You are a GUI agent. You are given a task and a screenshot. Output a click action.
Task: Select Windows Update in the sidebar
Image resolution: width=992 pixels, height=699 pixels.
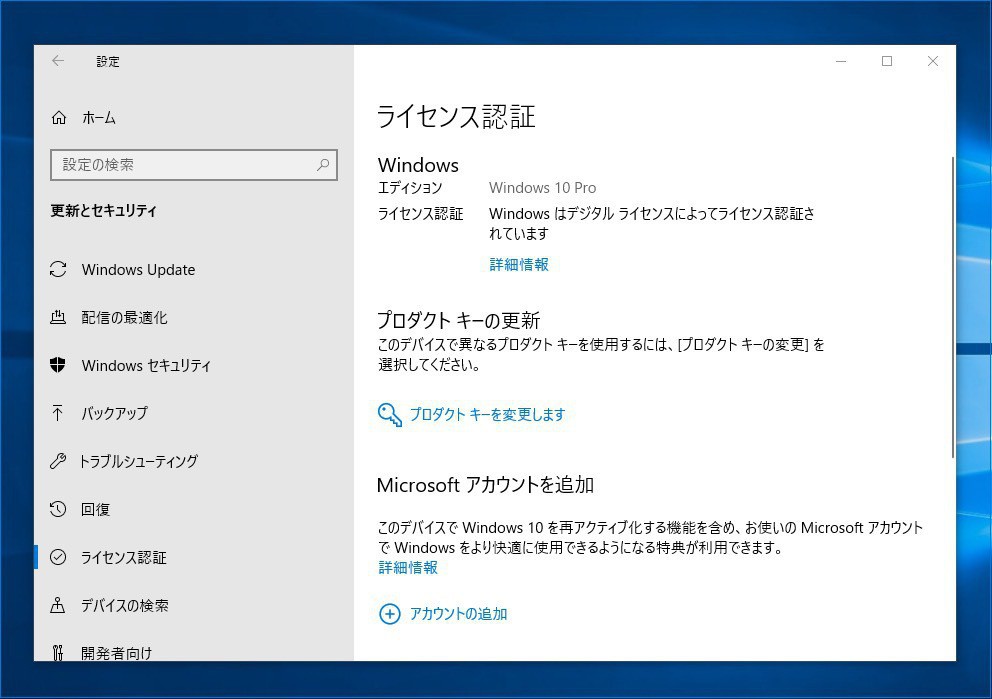[194, 269]
